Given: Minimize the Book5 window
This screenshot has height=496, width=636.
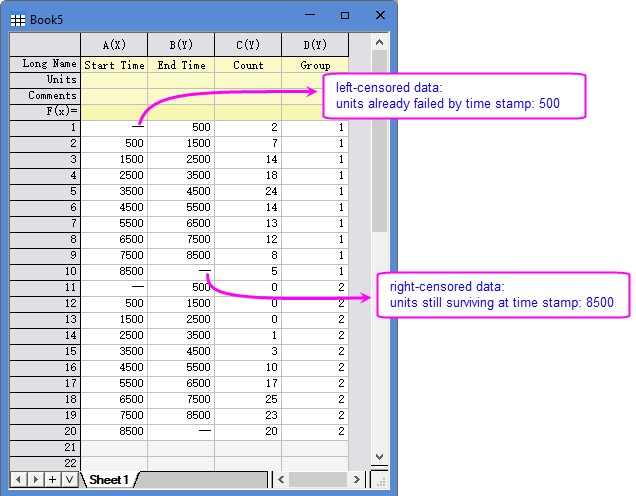Looking at the screenshot, I should pyautogui.click(x=310, y=15).
